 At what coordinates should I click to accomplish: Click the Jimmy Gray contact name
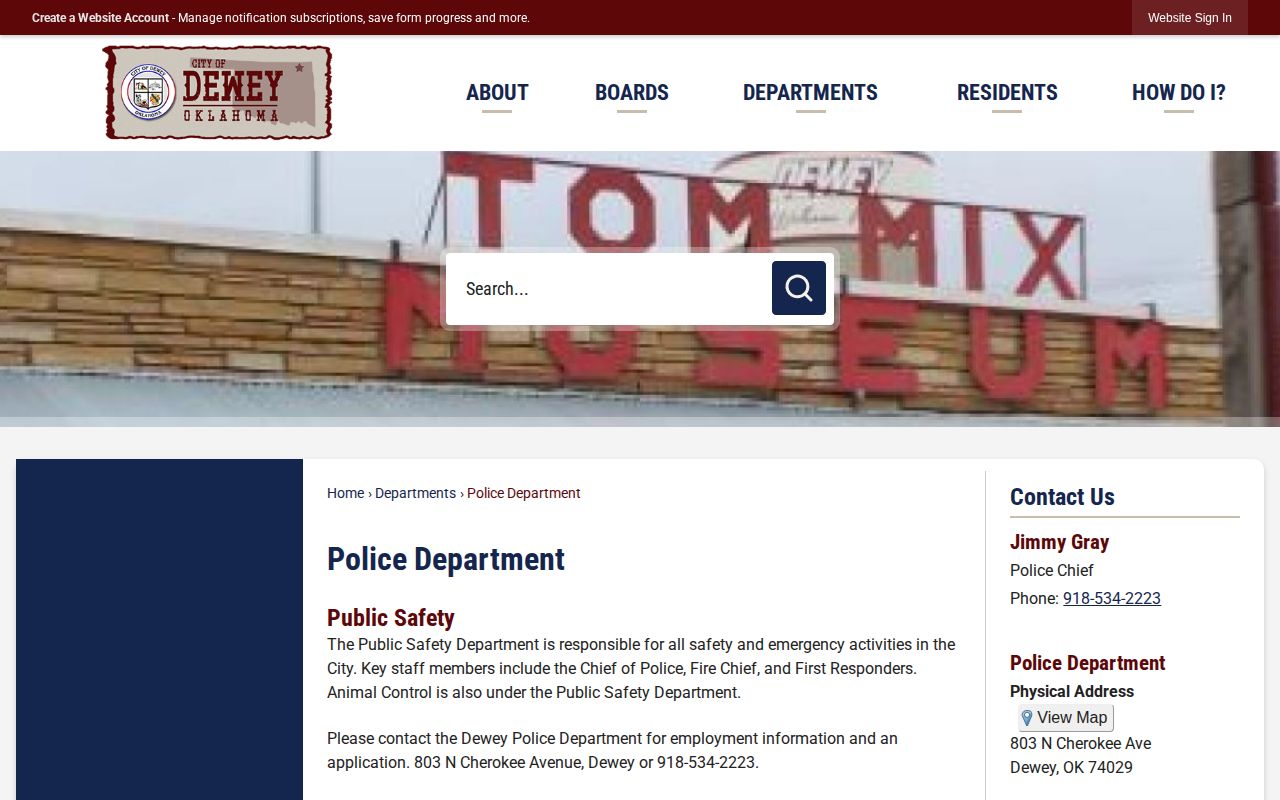point(1059,542)
